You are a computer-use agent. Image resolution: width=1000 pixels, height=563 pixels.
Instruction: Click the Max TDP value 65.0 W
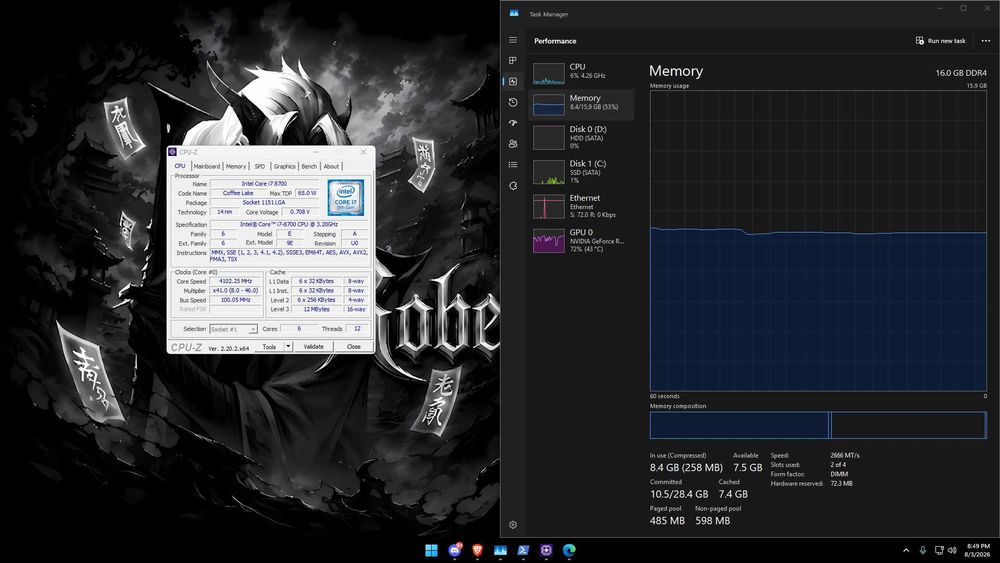pyautogui.click(x=307, y=193)
